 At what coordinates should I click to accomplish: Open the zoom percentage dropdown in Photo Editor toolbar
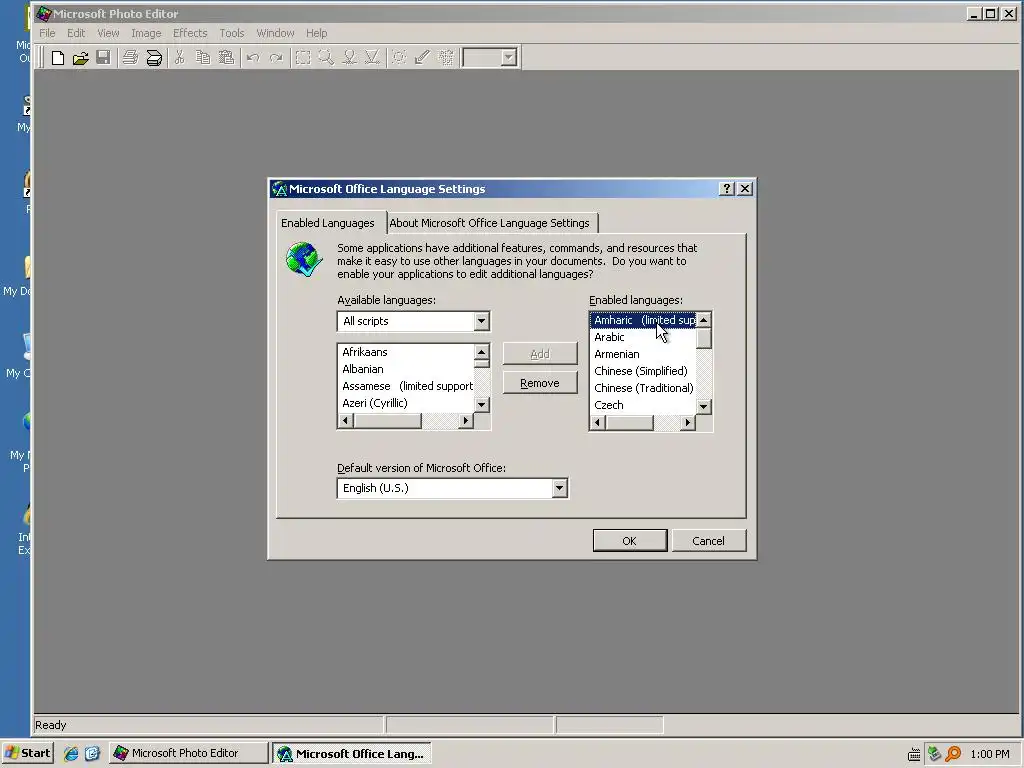[x=509, y=58]
